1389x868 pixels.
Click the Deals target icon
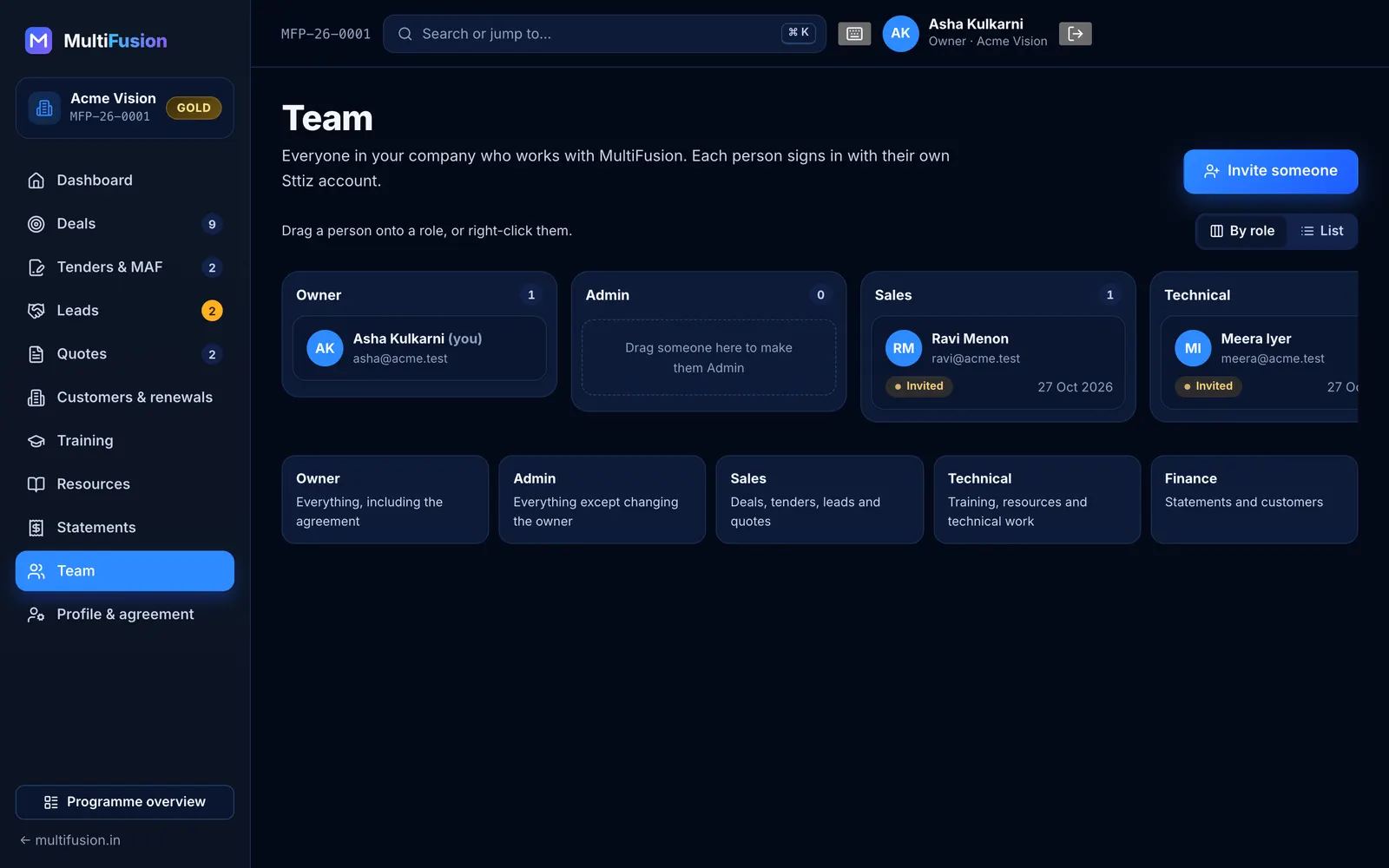tap(36, 224)
